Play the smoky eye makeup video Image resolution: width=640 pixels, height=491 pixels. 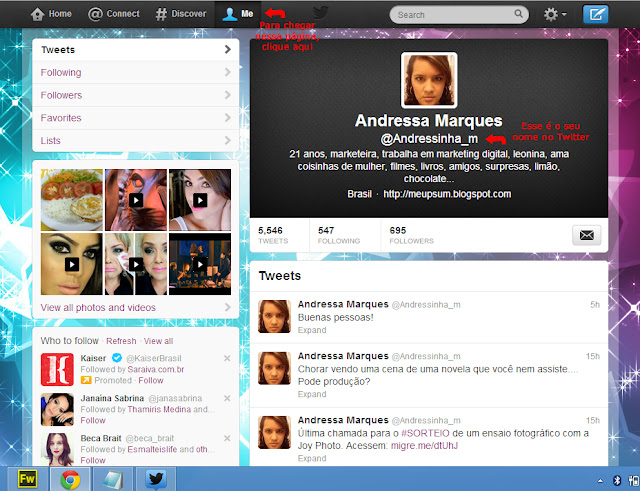(72, 264)
